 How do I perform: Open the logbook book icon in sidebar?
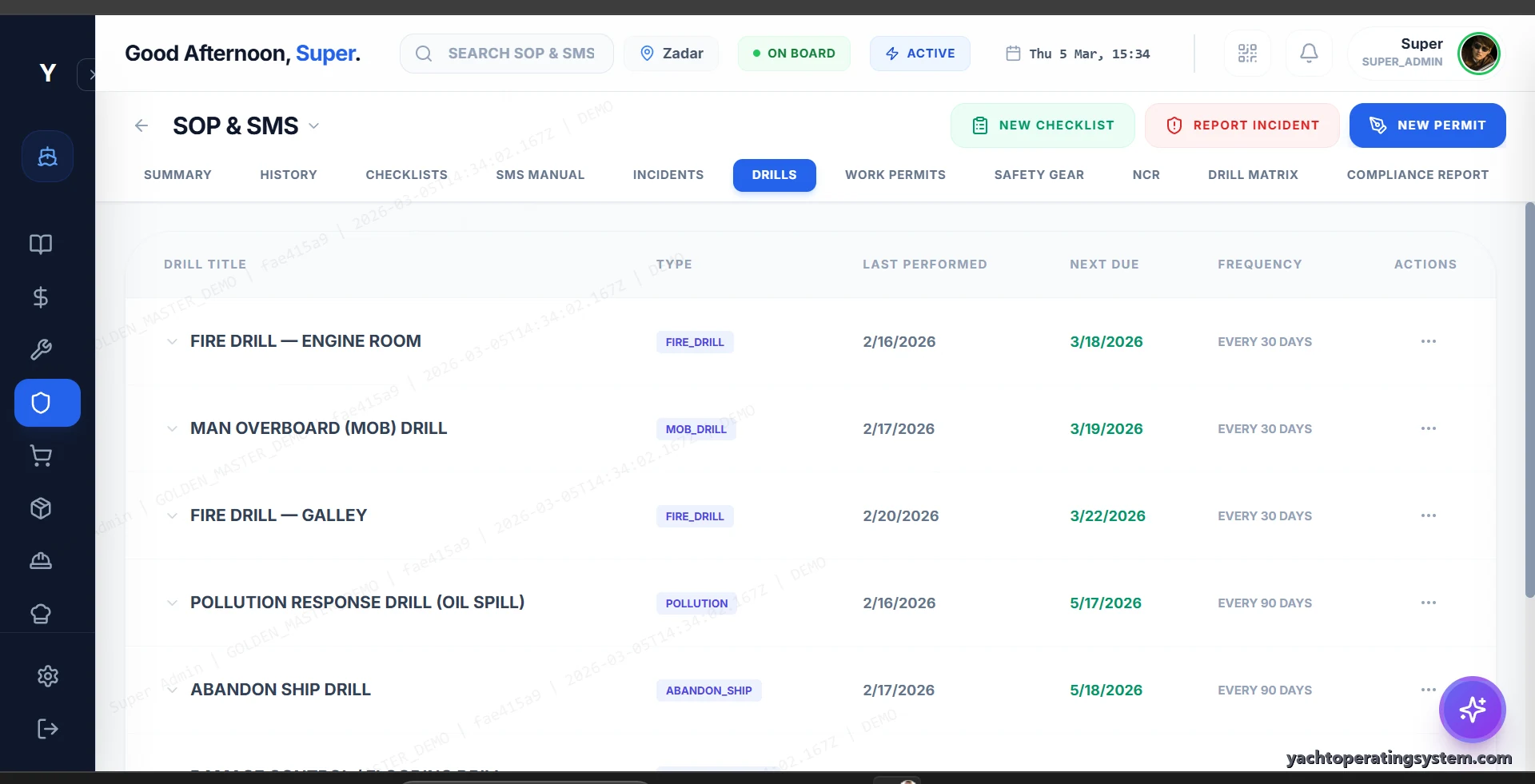coord(41,245)
